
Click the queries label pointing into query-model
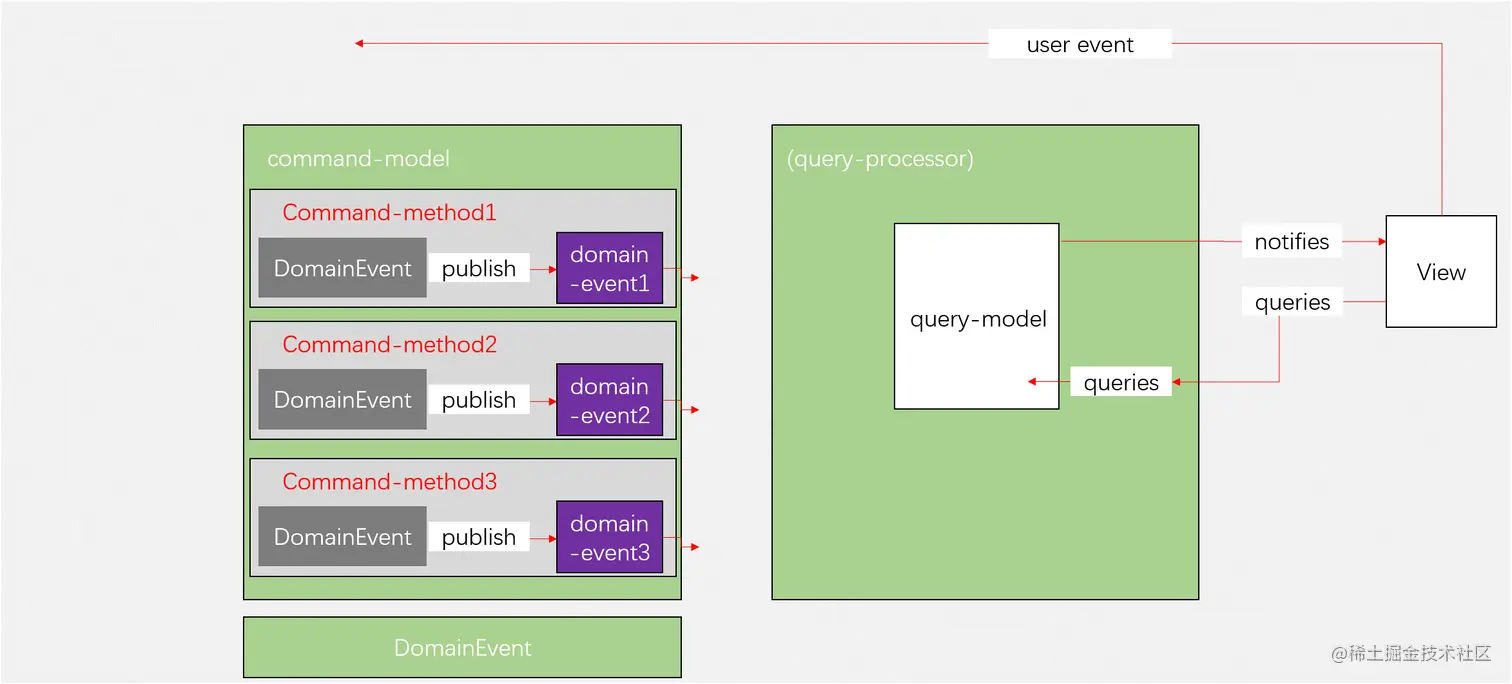[x=1121, y=381]
